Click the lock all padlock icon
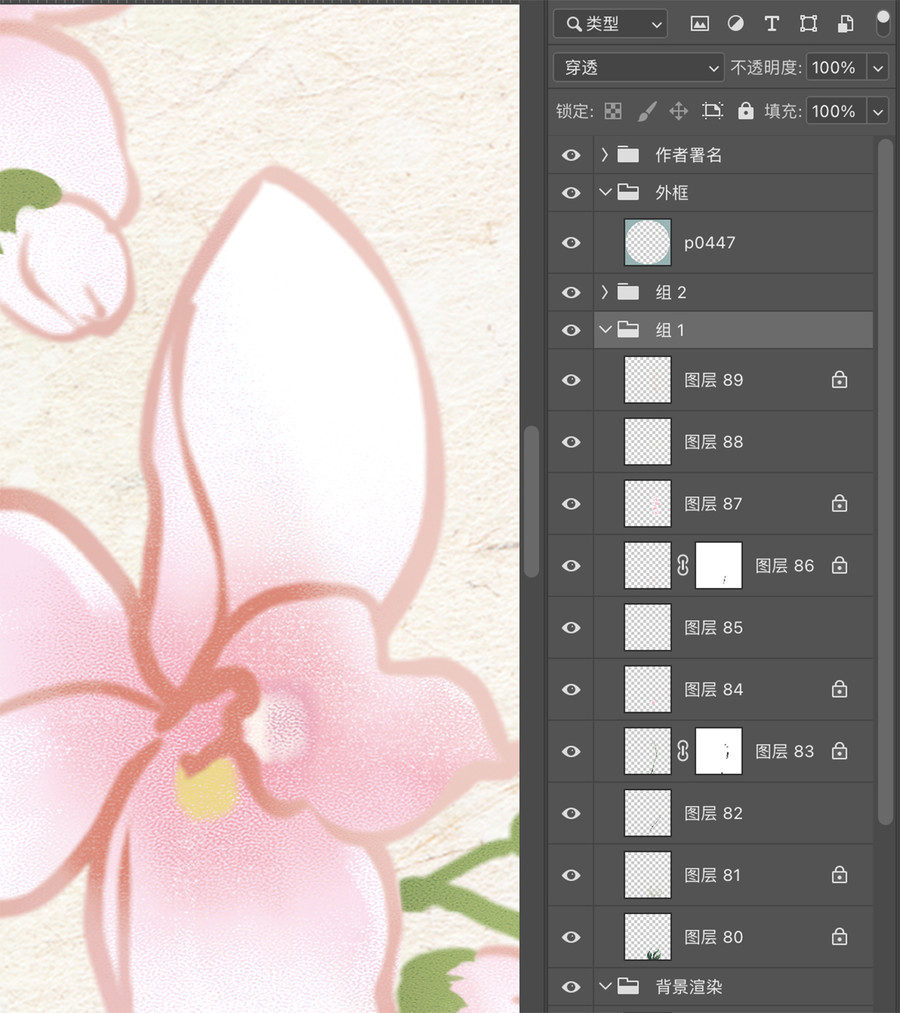The height and width of the screenshot is (1013, 900). click(746, 111)
